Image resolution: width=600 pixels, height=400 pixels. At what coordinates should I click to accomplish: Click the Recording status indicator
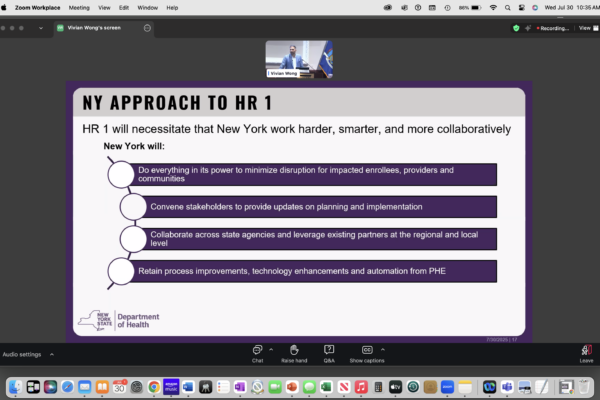(x=556, y=28)
